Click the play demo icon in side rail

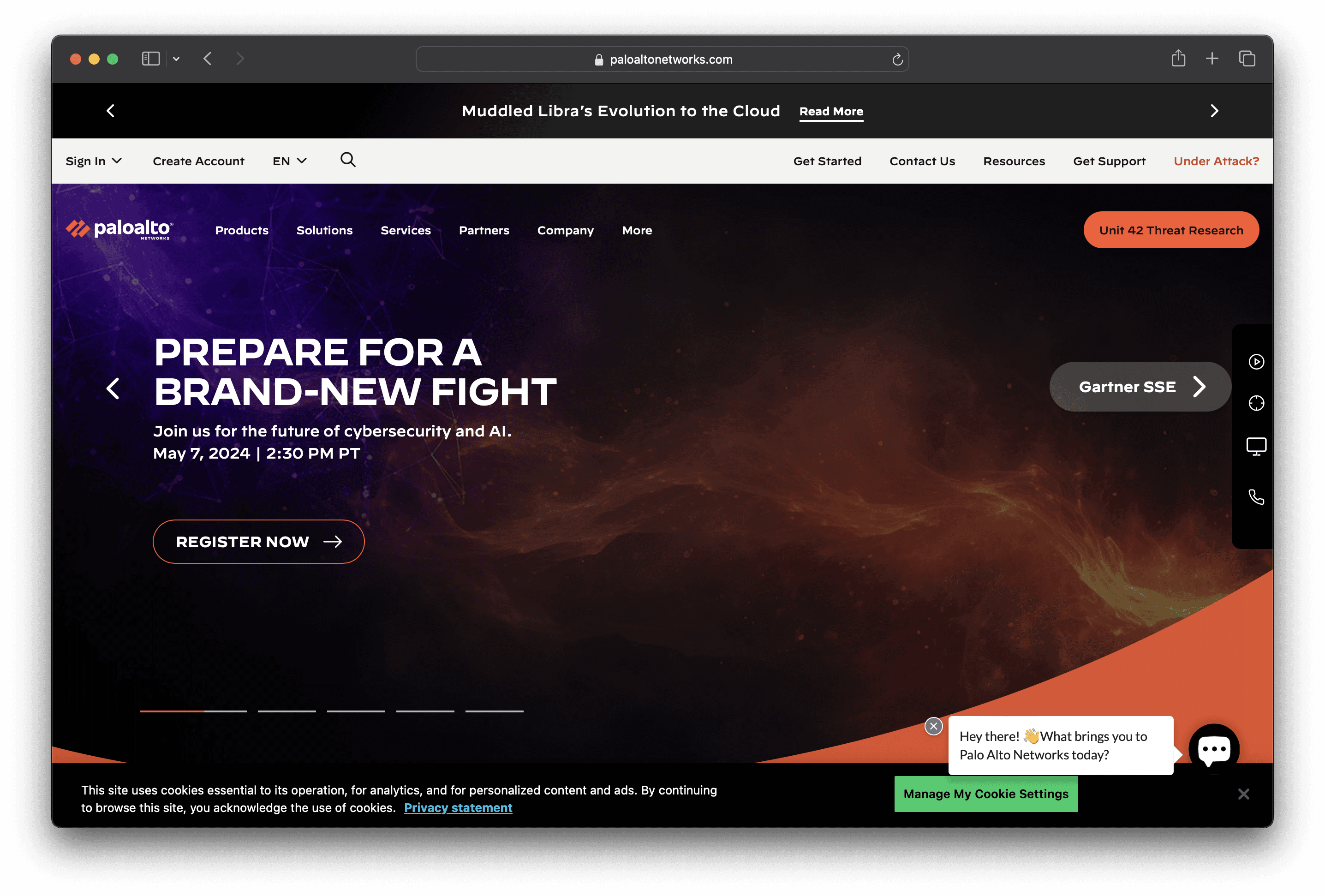point(1256,362)
